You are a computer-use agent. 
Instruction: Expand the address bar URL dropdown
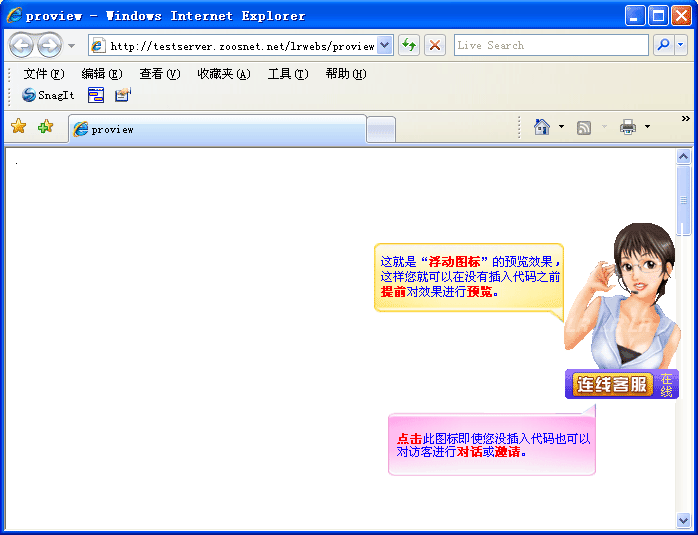click(x=385, y=45)
